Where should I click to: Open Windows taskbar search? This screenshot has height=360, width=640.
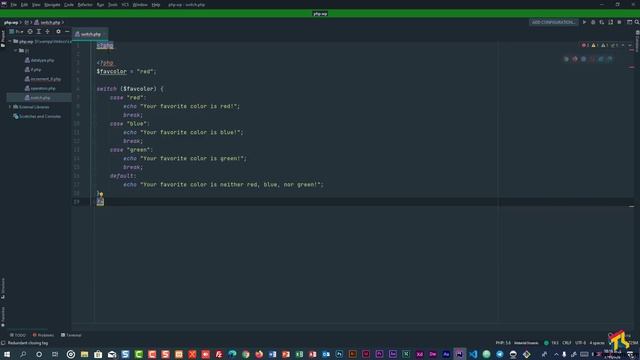pyautogui.click(x=23, y=354)
